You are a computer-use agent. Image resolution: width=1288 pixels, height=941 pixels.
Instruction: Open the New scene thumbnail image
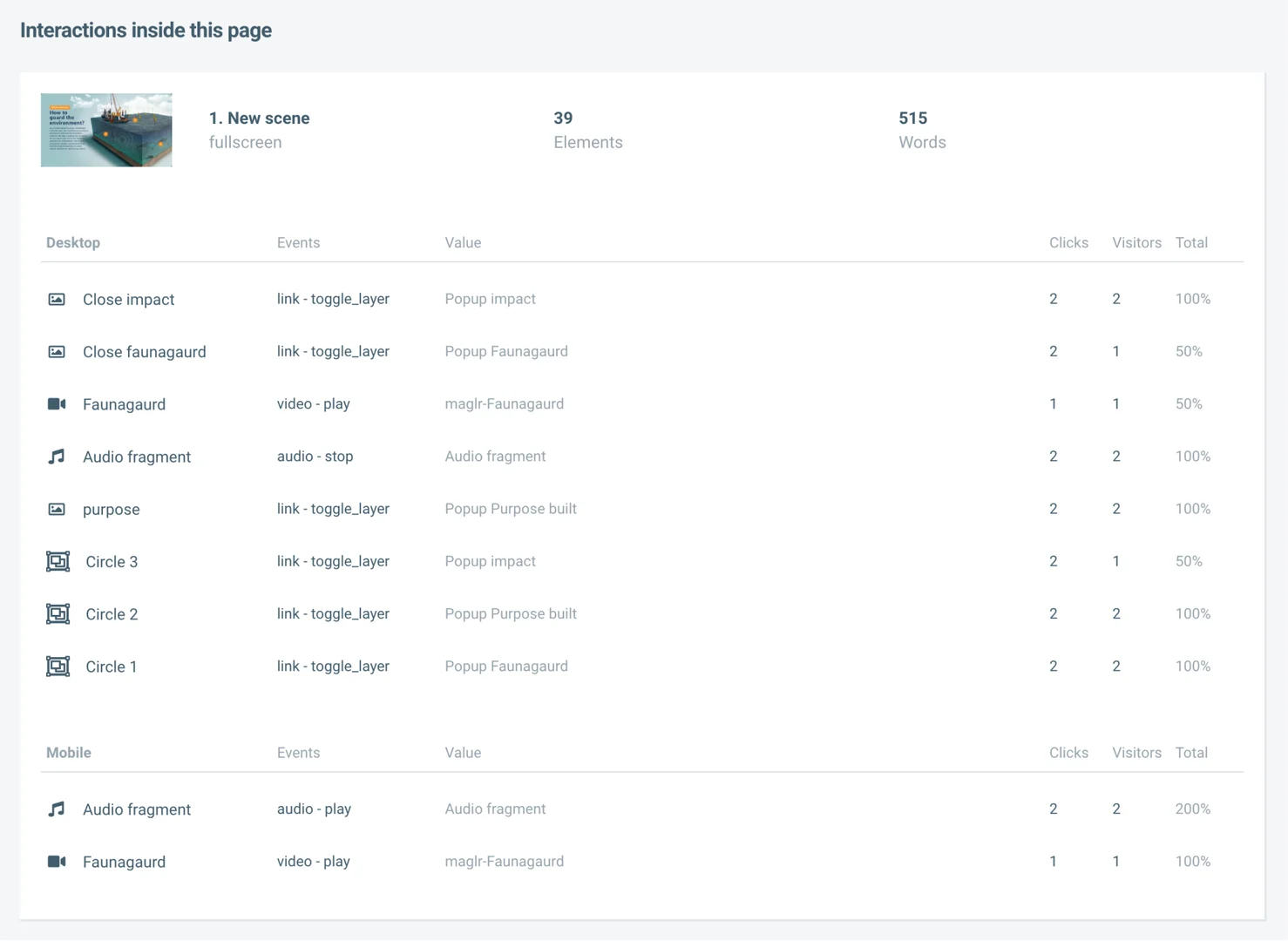106,130
